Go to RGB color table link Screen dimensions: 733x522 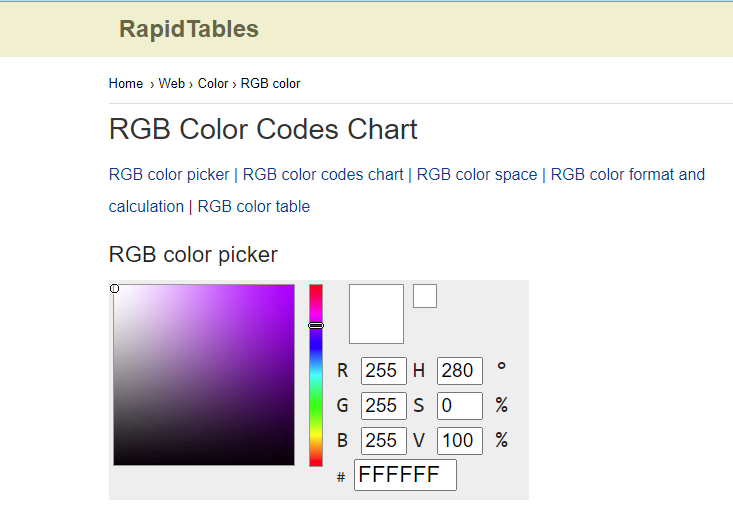[x=254, y=206]
